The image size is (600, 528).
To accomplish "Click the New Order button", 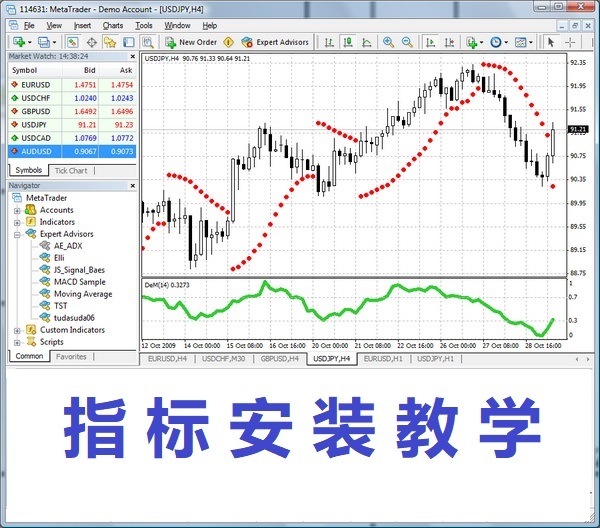I will (191, 42).
